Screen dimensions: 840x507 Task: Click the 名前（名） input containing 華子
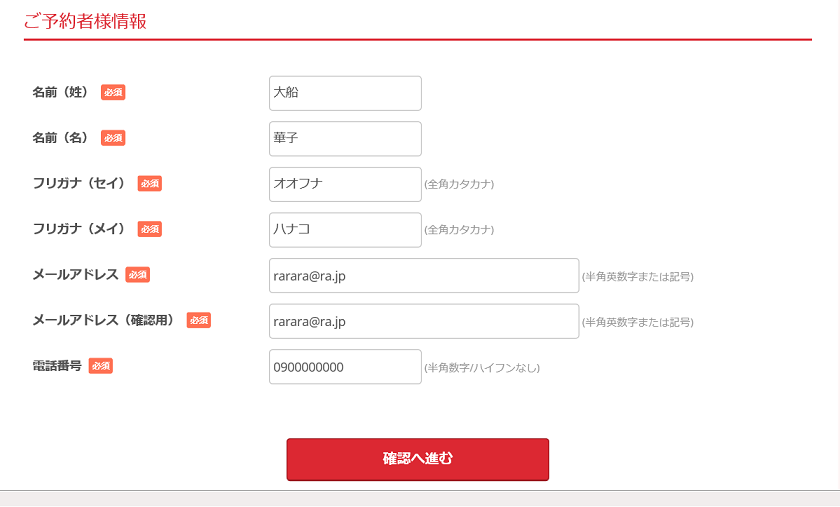(345, 139)
